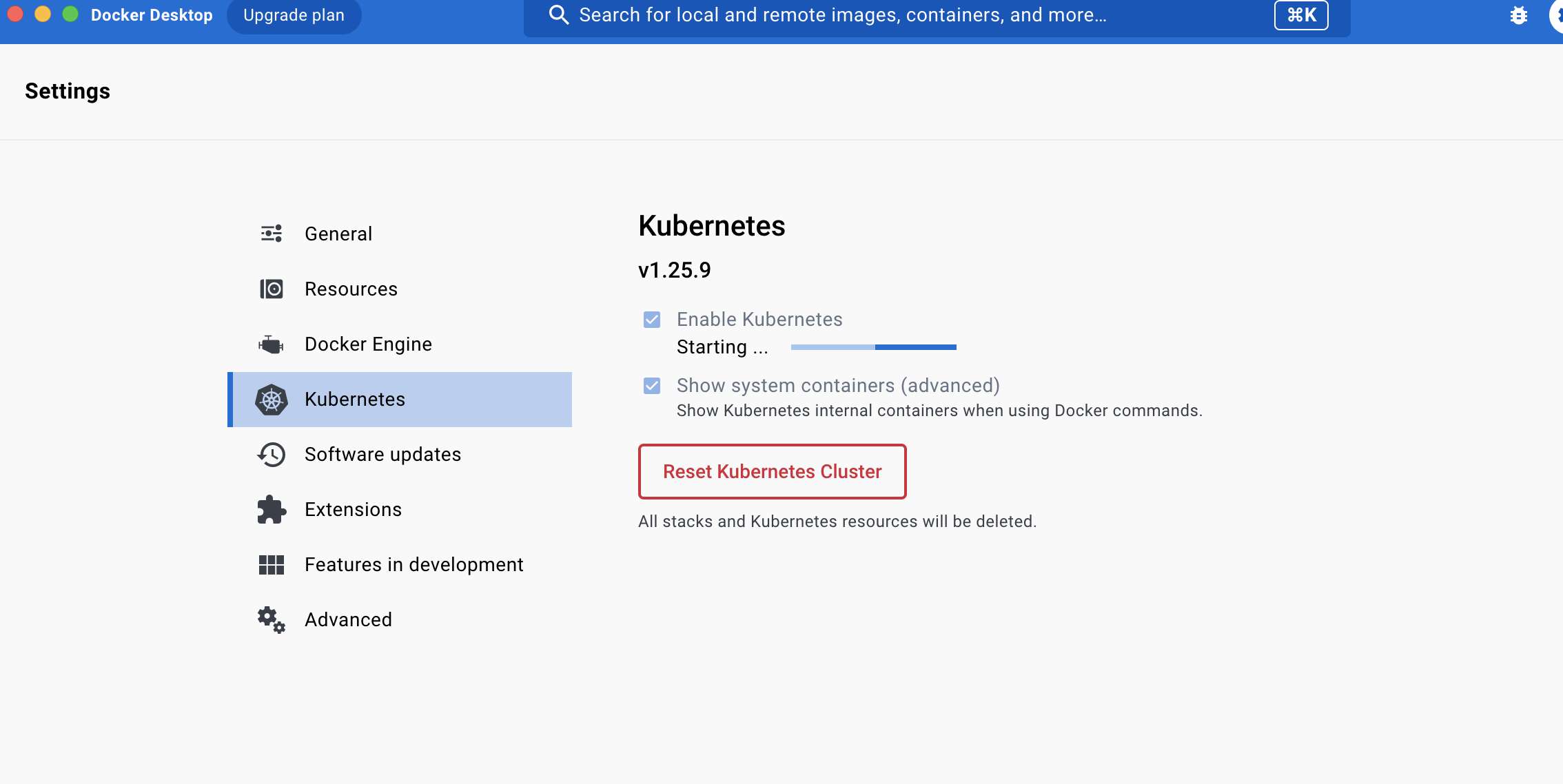Click the Docker Desktop title text
This screenshot has height=784, width=1563.
tap(152, 15)
